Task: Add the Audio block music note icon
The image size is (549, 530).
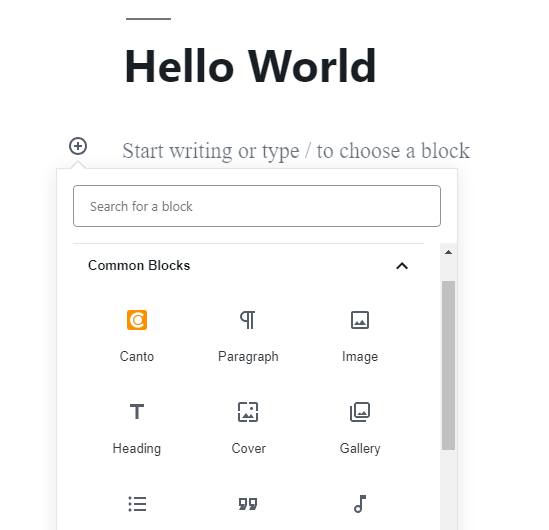Action: [x=360, y=504]
